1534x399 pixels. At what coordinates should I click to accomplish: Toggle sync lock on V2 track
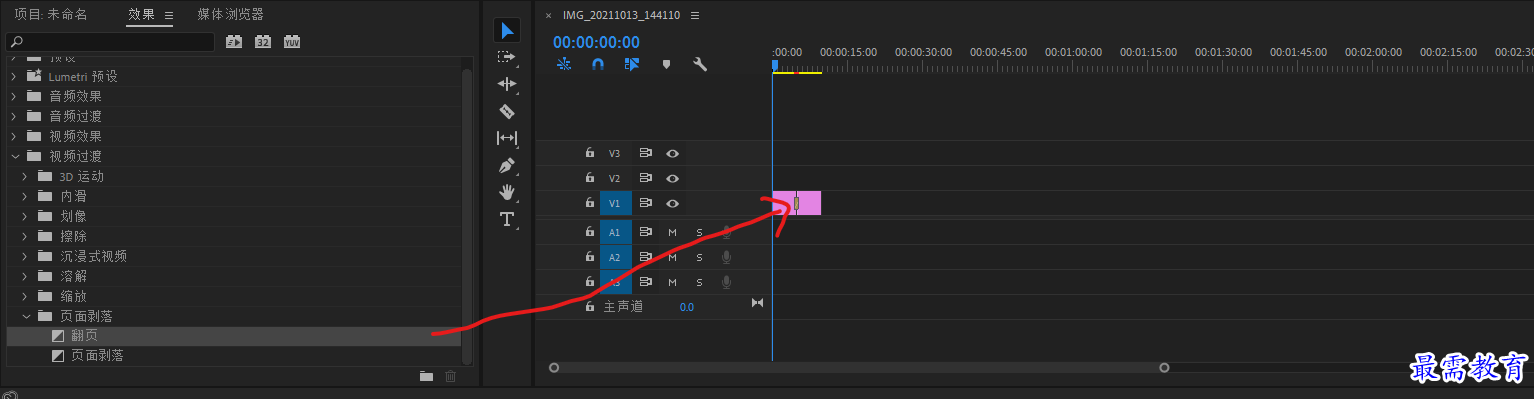click(646, 178)
